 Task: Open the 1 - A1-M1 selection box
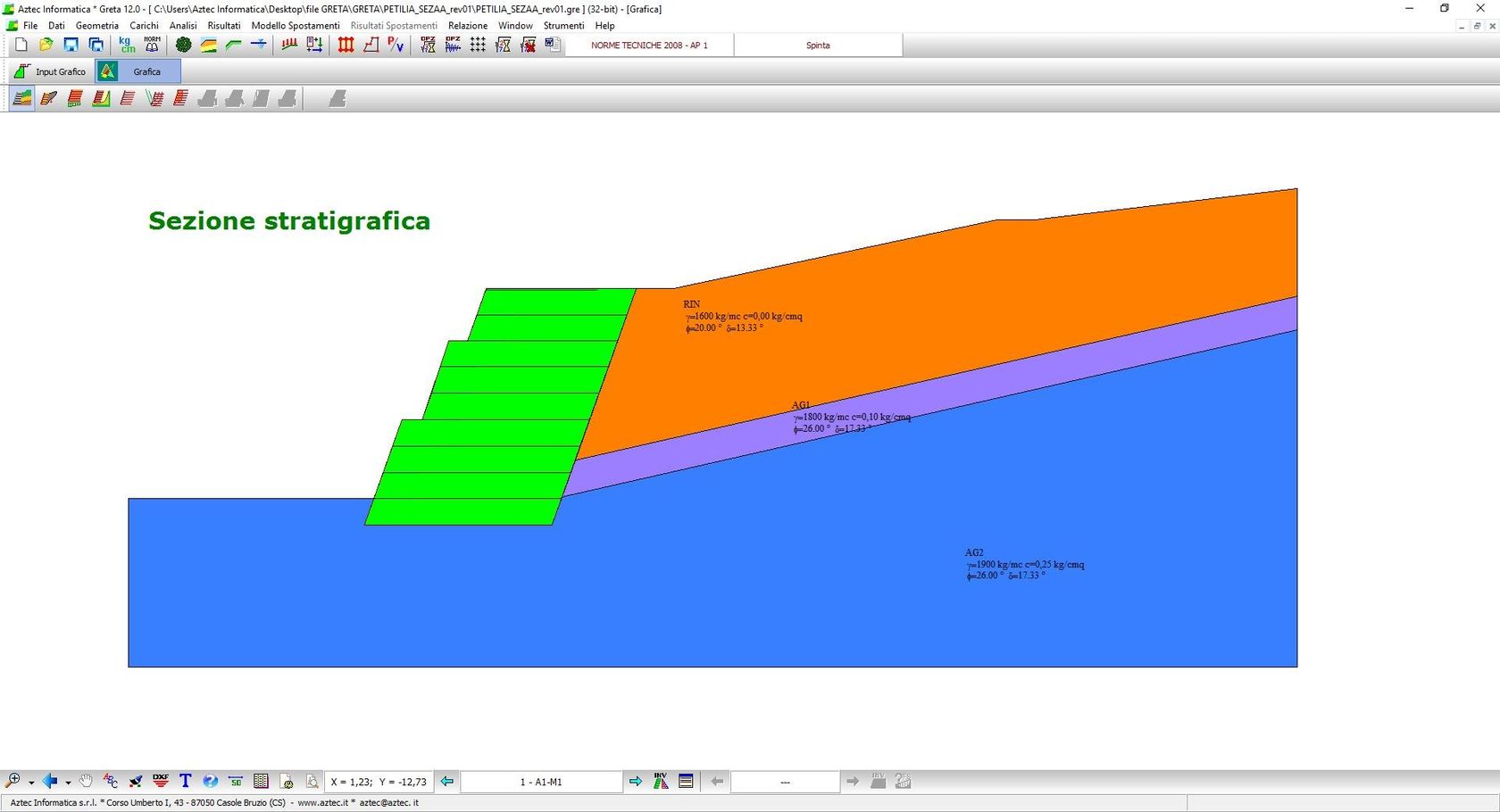point(540,781)
